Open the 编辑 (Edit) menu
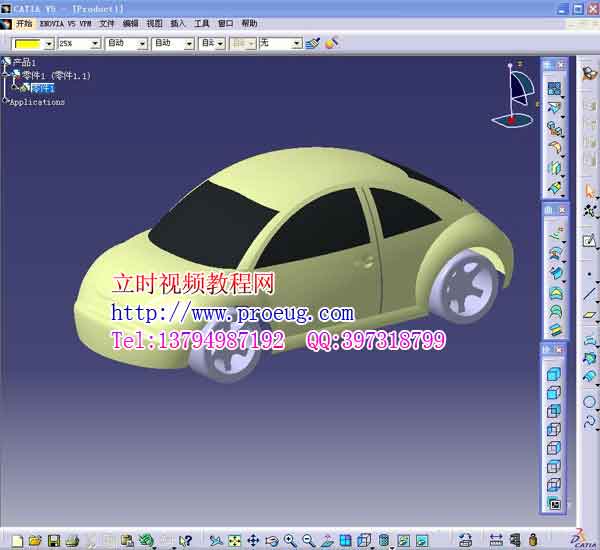The height and width of the screenshot is (550, 600). [130, 24]
